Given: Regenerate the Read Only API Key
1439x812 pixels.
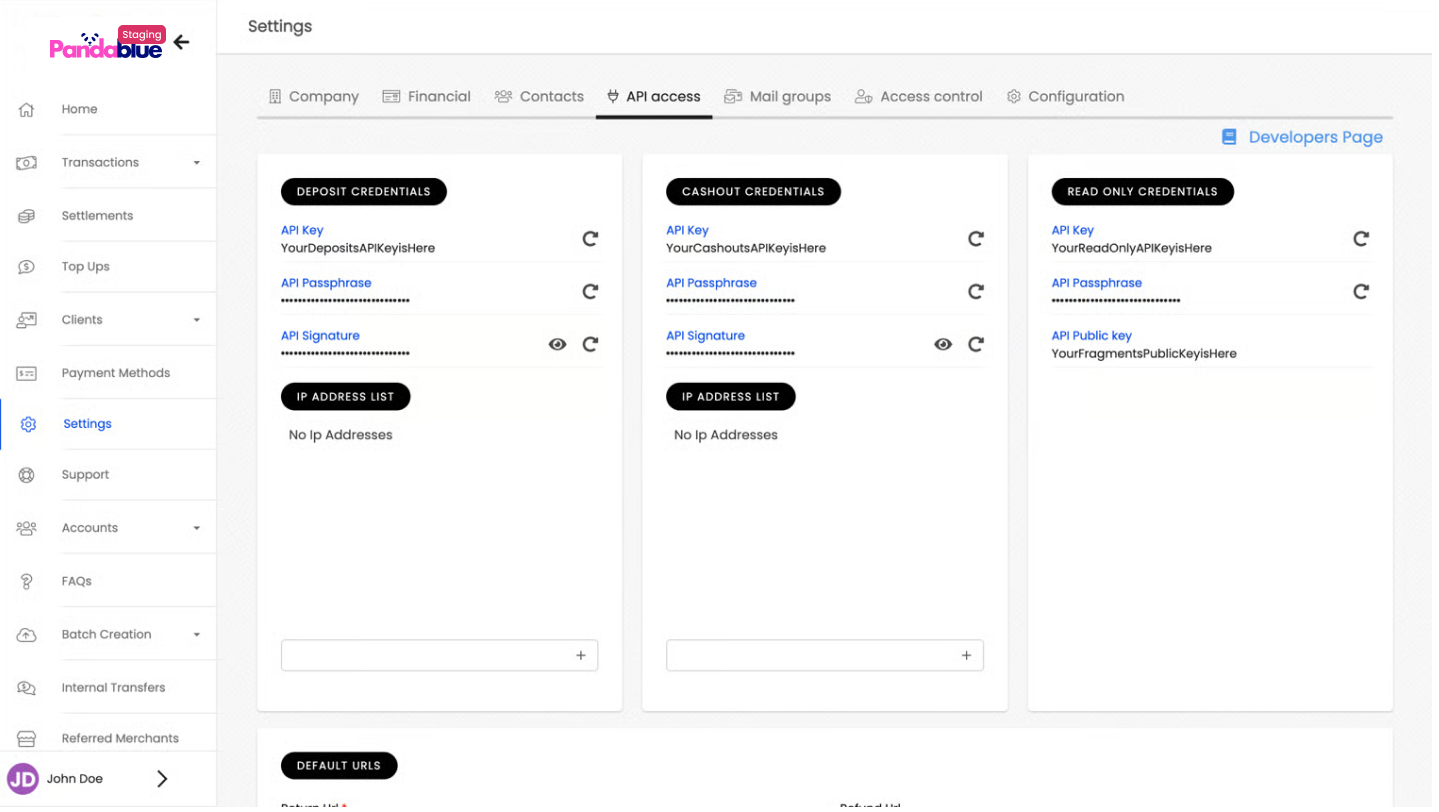Looking at the screenshot, I should (1360, 239).
